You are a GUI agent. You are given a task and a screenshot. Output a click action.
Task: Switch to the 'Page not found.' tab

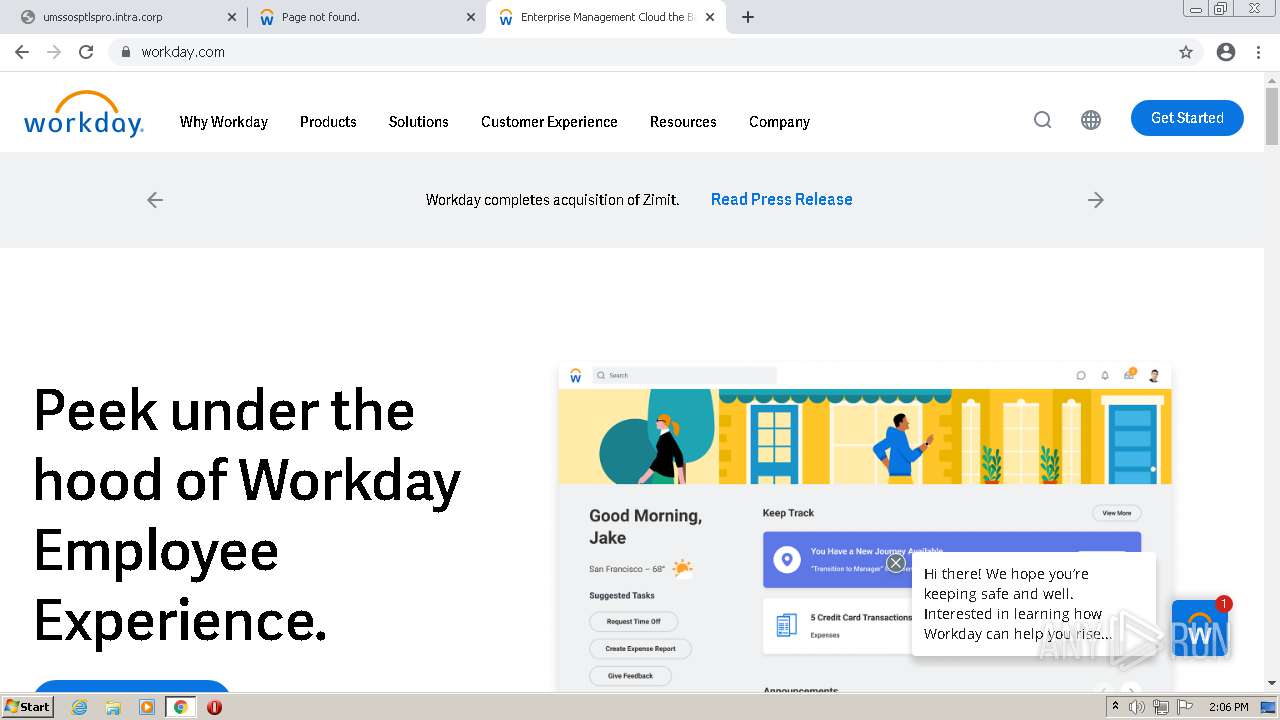coord(366,17)
